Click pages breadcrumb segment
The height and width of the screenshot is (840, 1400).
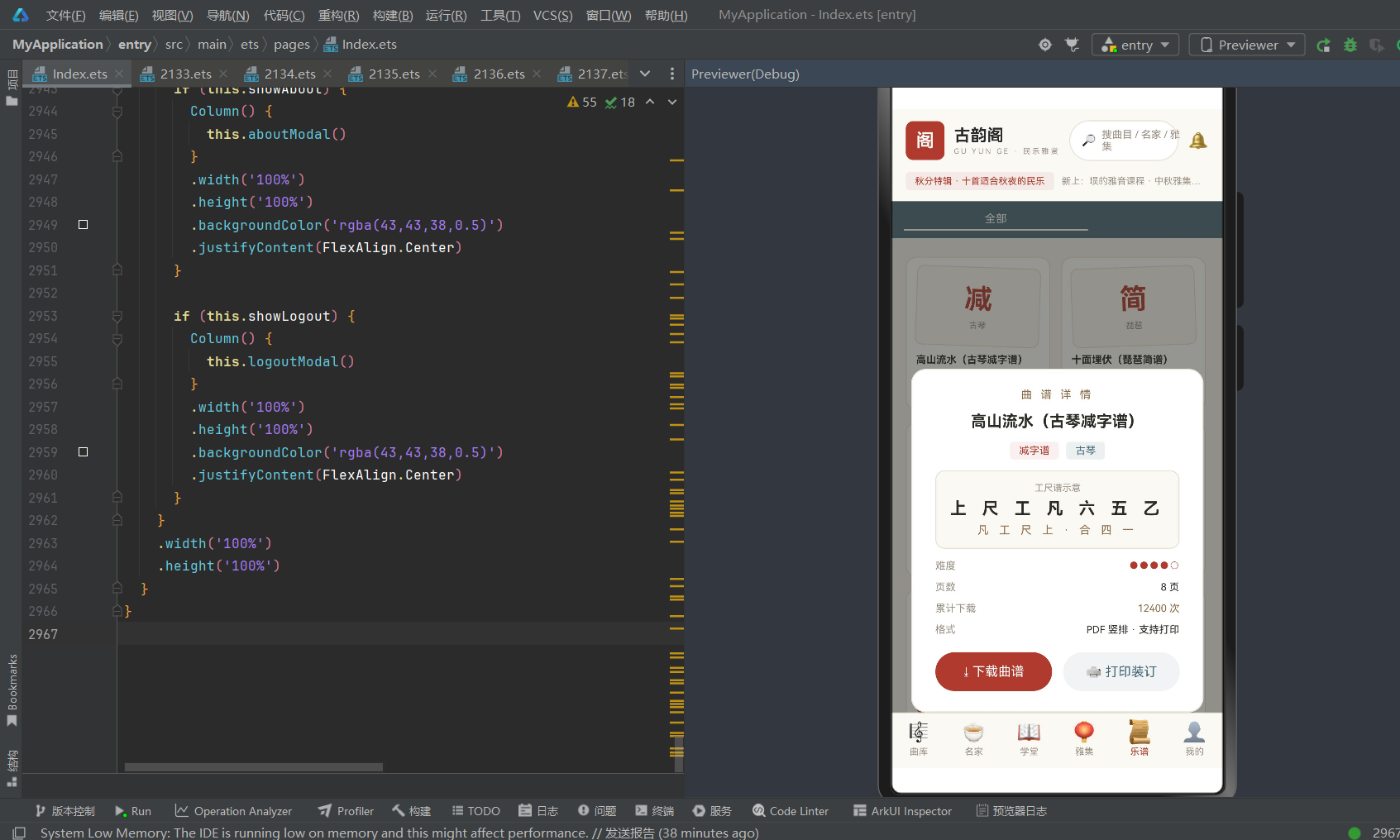(292, 45)
